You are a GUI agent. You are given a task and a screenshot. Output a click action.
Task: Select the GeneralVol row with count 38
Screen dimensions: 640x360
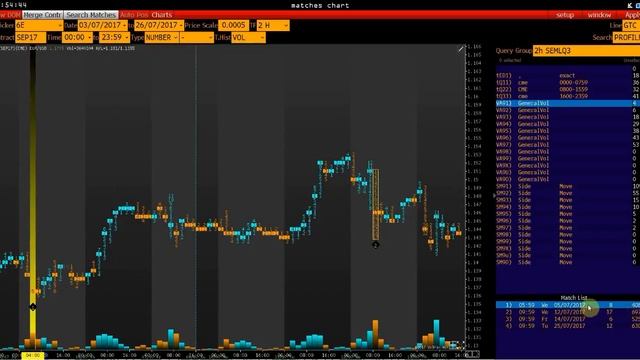(568, 131)
